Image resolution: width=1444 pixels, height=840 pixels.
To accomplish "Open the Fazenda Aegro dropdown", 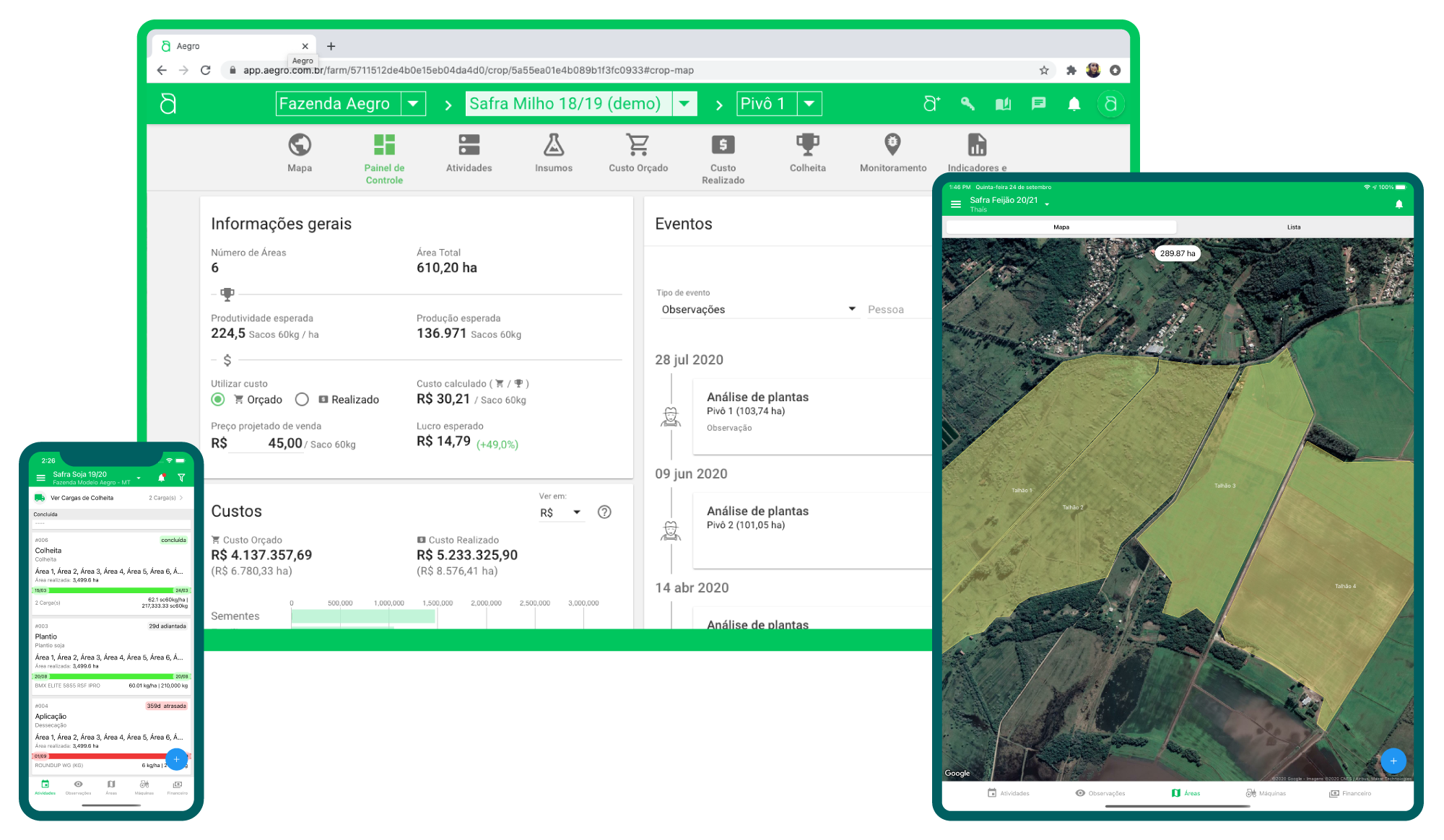I will tap(414, 103).
